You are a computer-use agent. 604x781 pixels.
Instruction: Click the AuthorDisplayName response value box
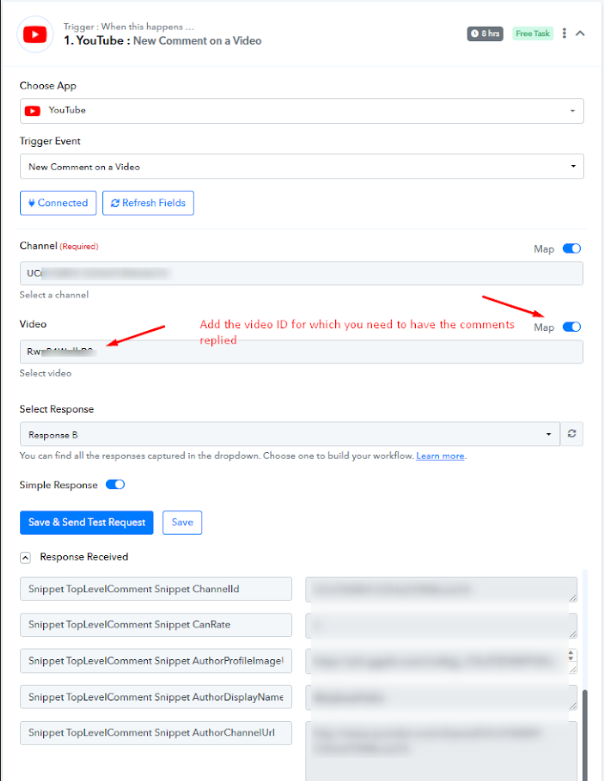441,697
